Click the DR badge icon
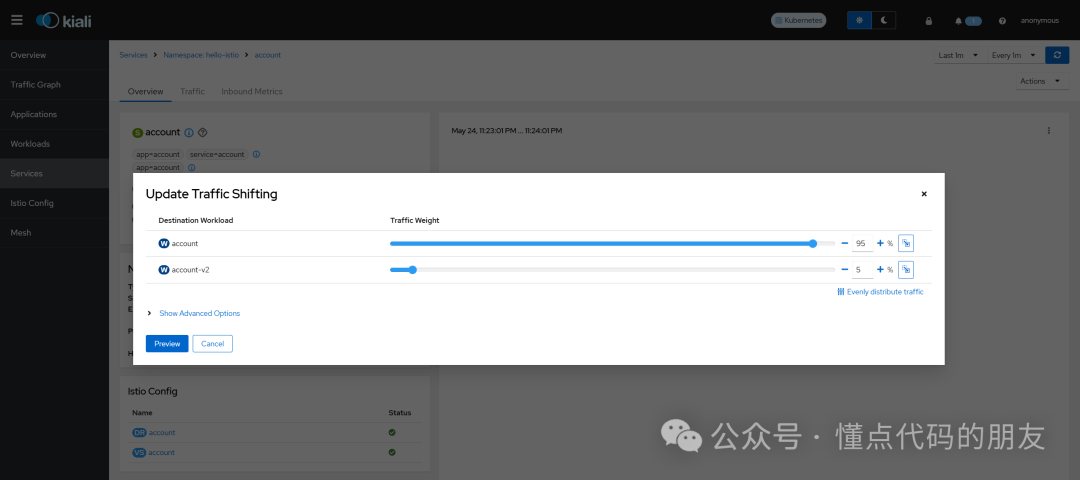This screenshot has width=1080, height=480. [139, 432]
